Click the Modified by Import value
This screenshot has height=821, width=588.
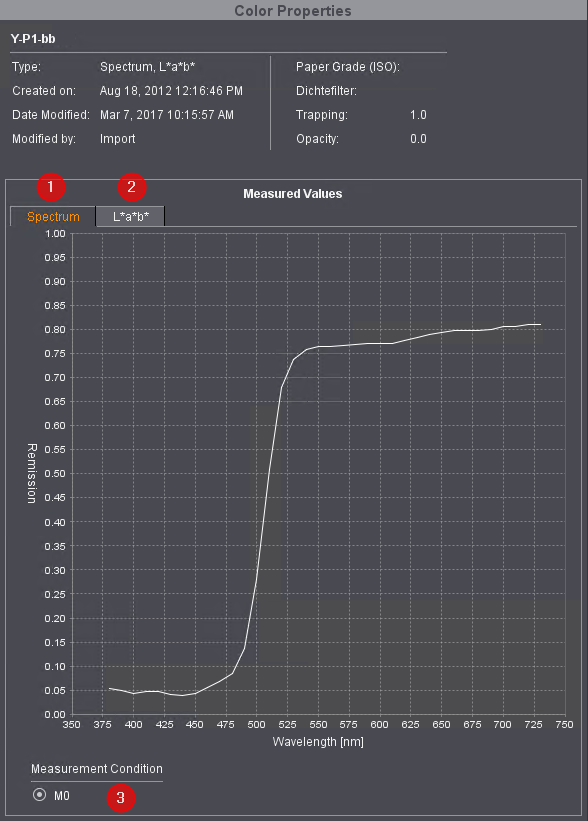tap(117, 139)
